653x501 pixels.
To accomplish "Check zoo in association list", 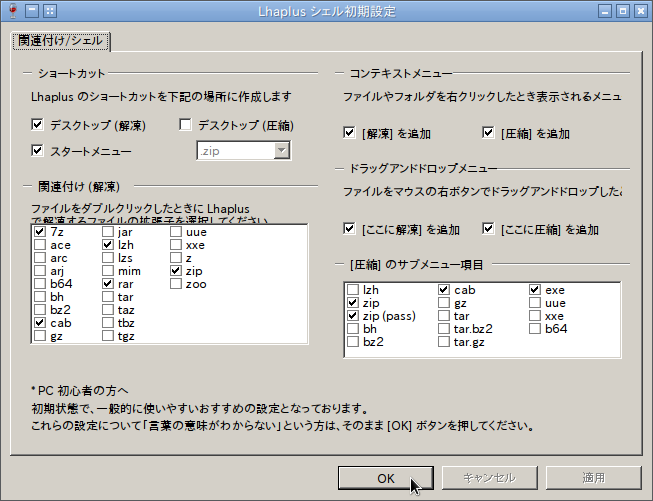I will point(176,284).
